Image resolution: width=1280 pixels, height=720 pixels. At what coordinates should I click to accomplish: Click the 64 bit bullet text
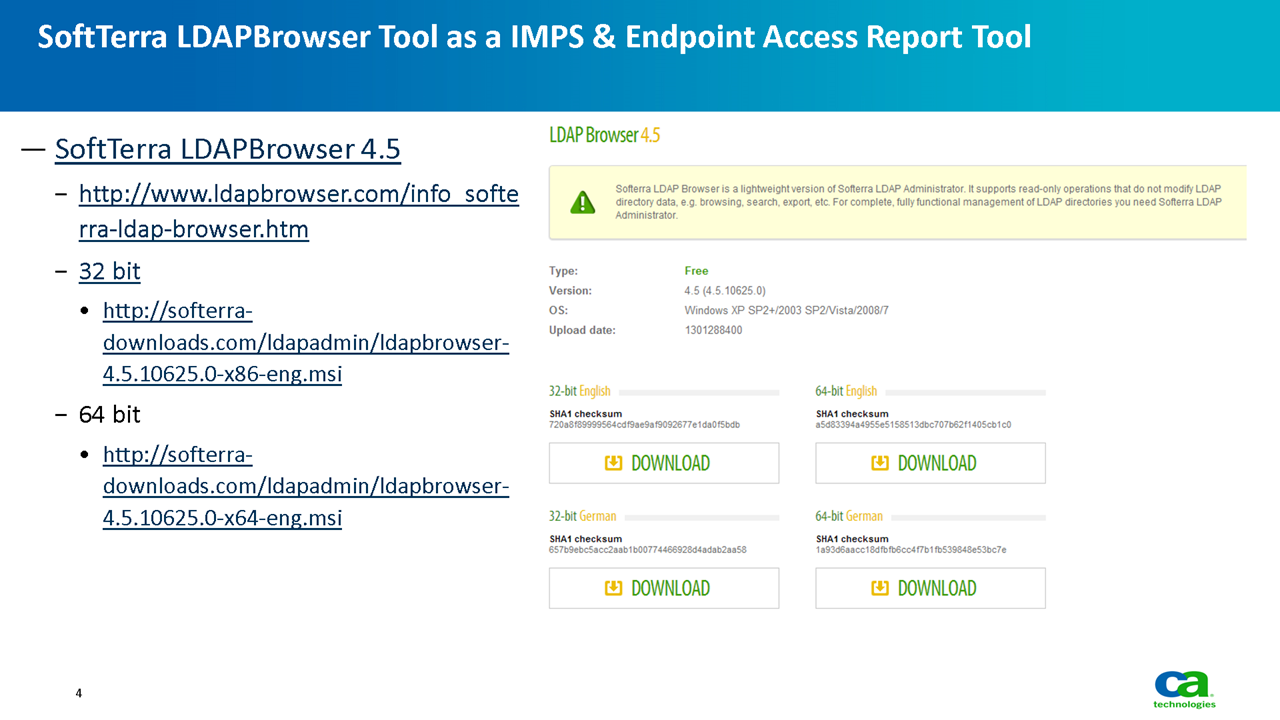109,413
